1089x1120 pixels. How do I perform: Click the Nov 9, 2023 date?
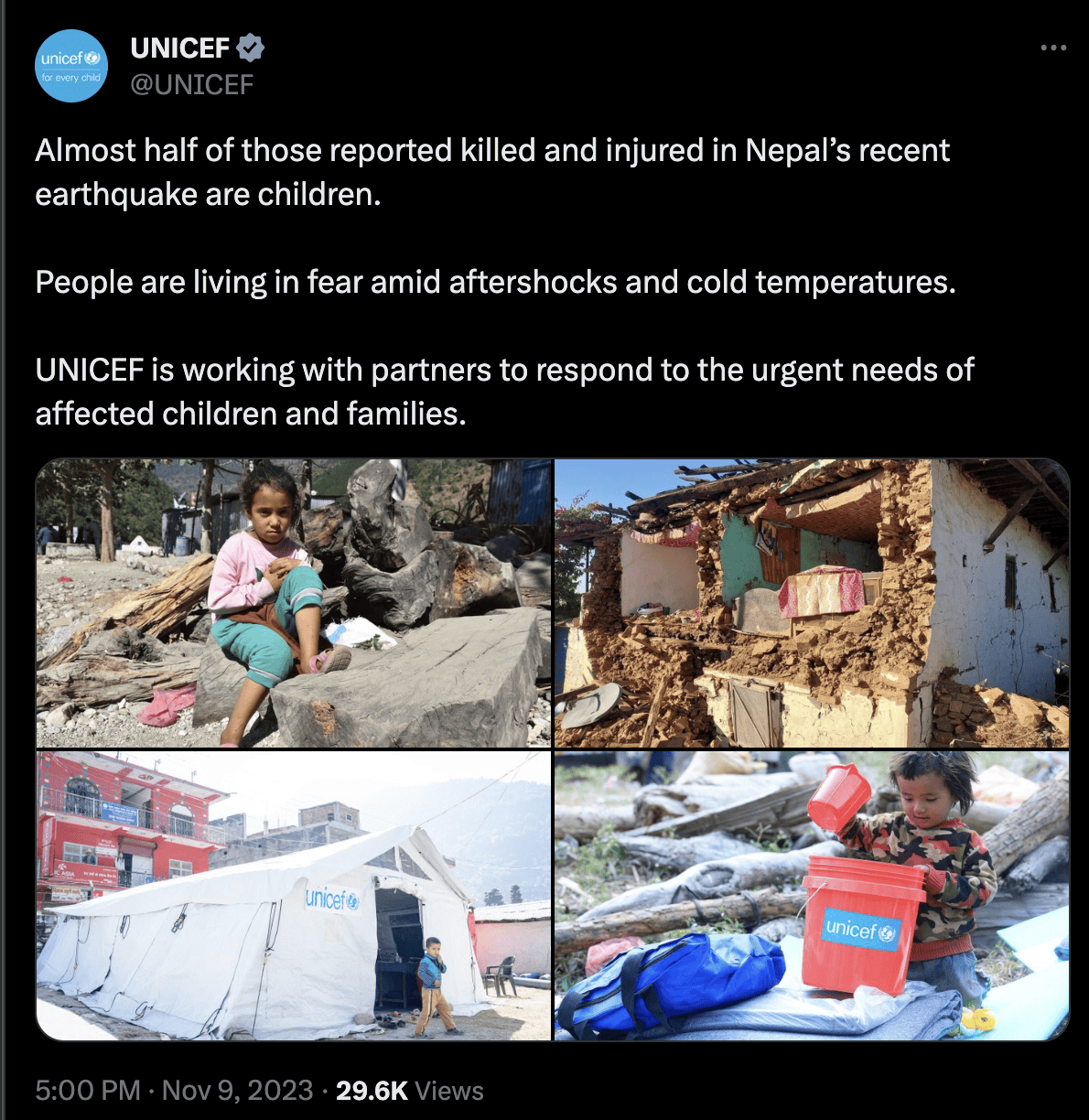click(x=237, y=1091)
